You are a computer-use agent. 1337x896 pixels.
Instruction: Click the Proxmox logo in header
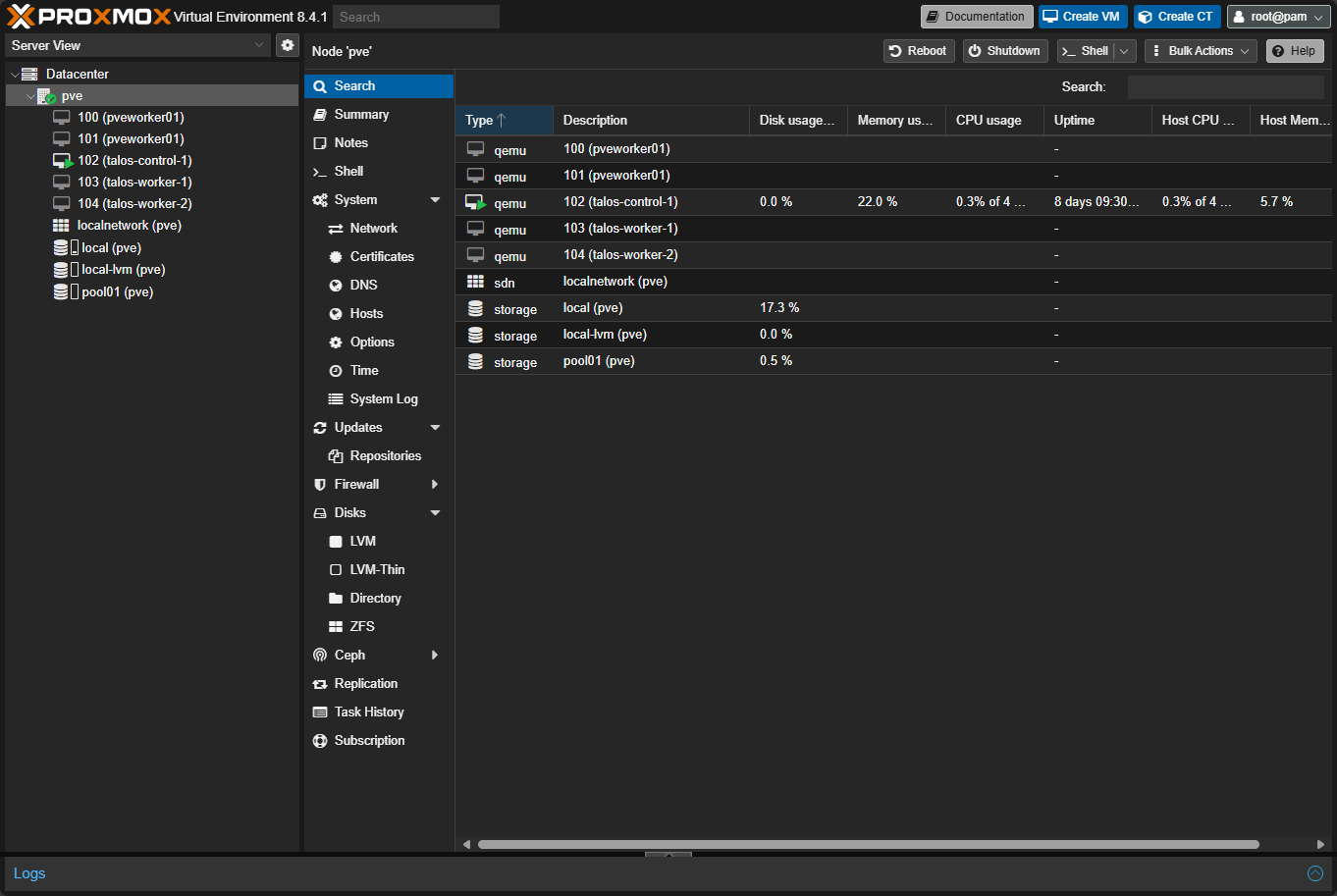coord(88,17)
